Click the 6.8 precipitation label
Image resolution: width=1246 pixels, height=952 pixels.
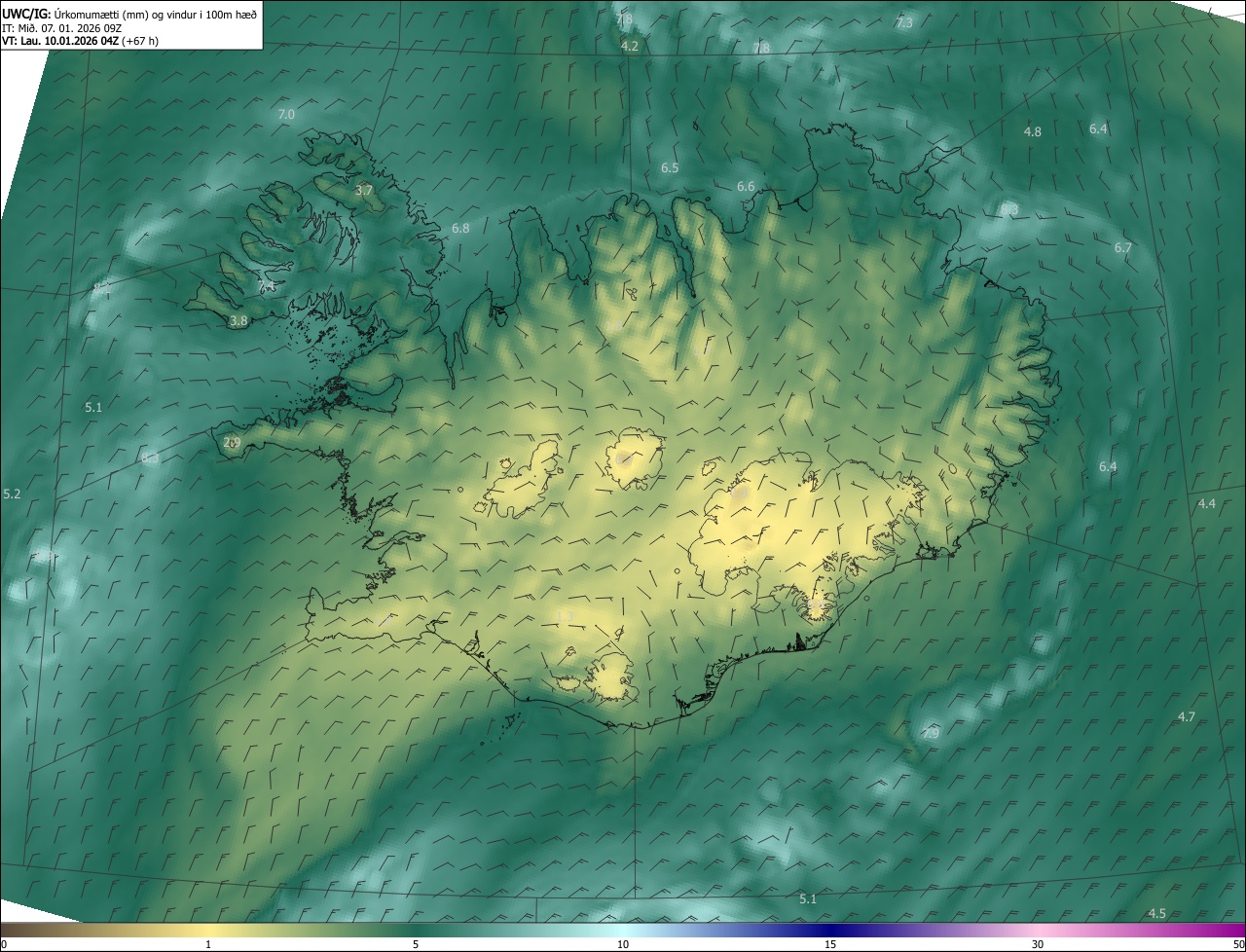pyautogui.click(x=460, y=229)
